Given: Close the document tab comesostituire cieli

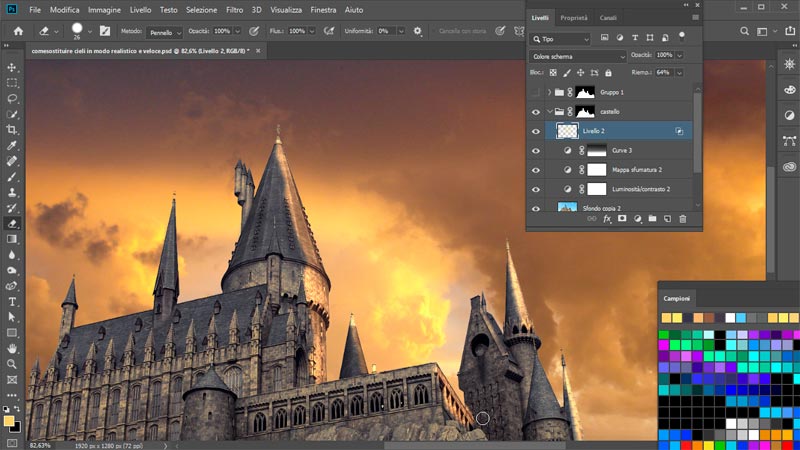Looking at the screenshot, I should 258,51.
